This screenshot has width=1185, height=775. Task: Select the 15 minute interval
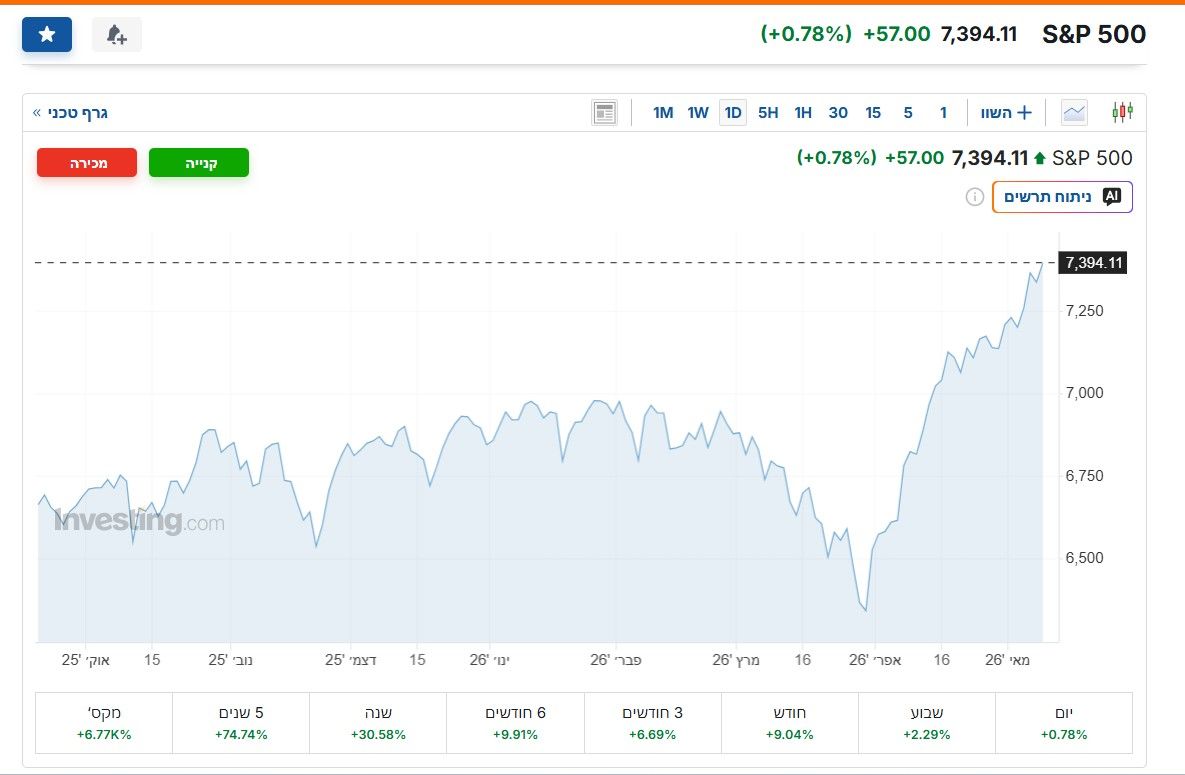tap(873, 113)
